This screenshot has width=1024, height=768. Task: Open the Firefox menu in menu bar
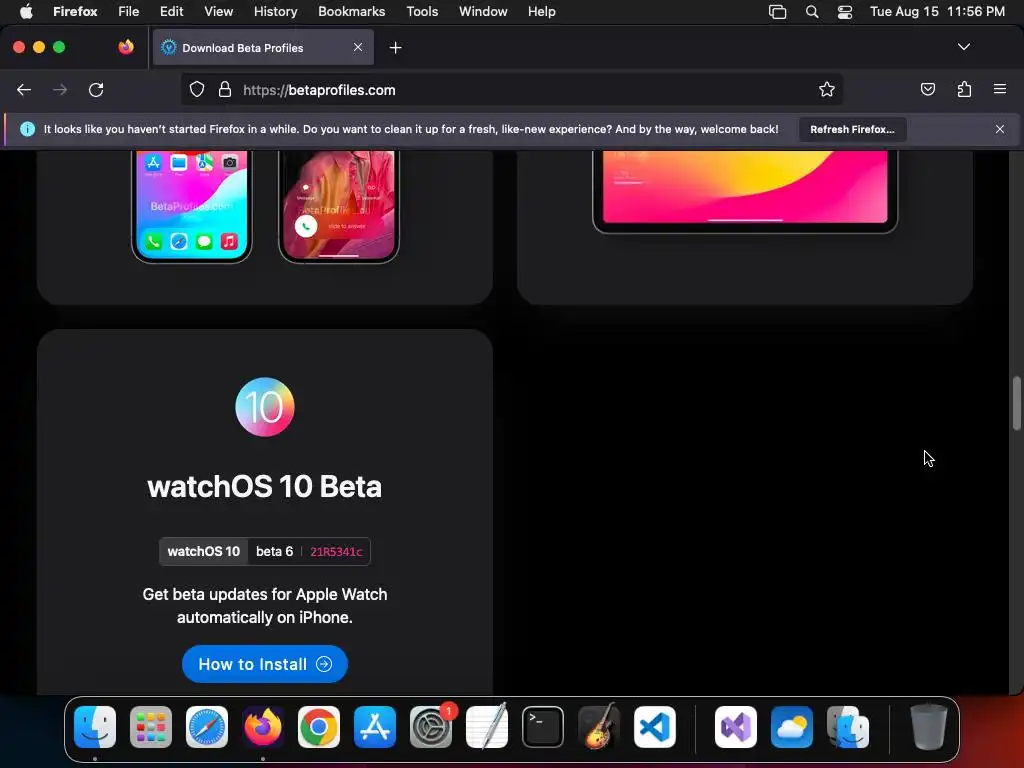(75, 12)
